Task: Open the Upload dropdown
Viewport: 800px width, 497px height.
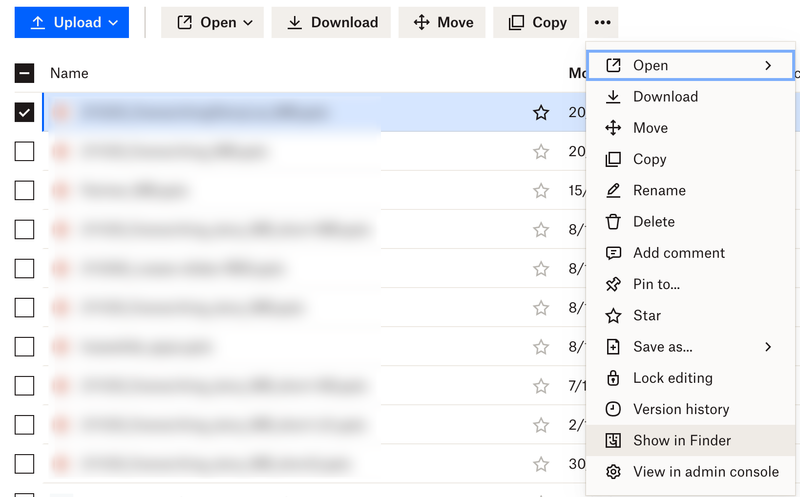Action: coord(71,22)
